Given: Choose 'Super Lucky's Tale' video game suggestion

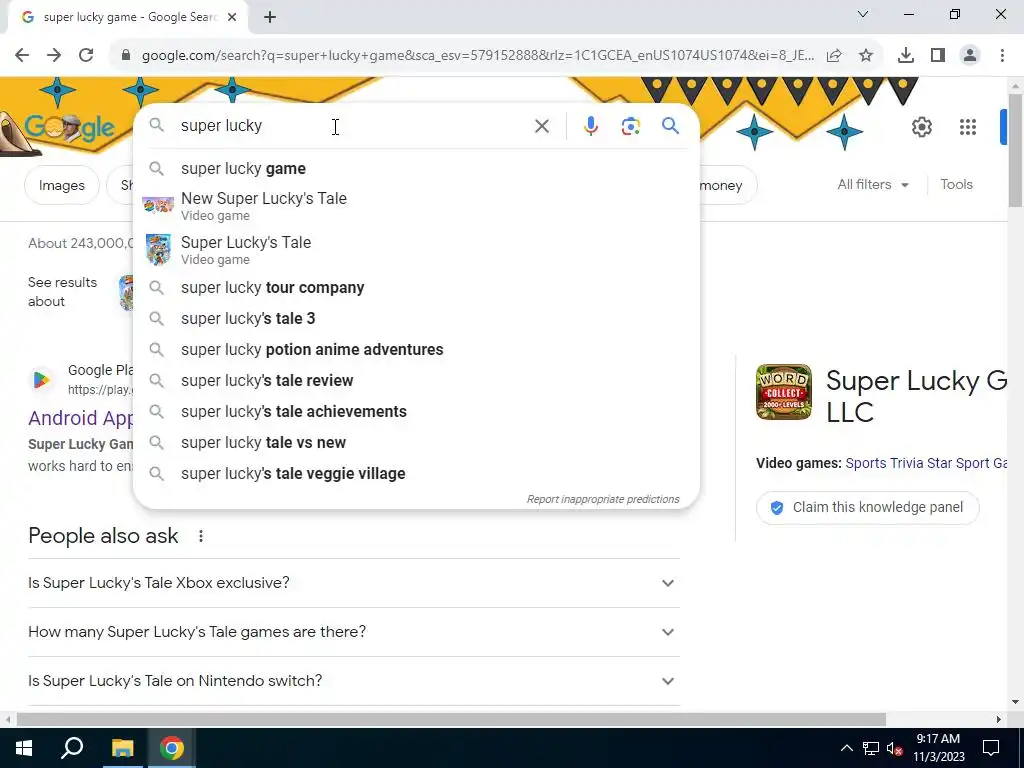Looking at the screenshot, I should (416, 250).
